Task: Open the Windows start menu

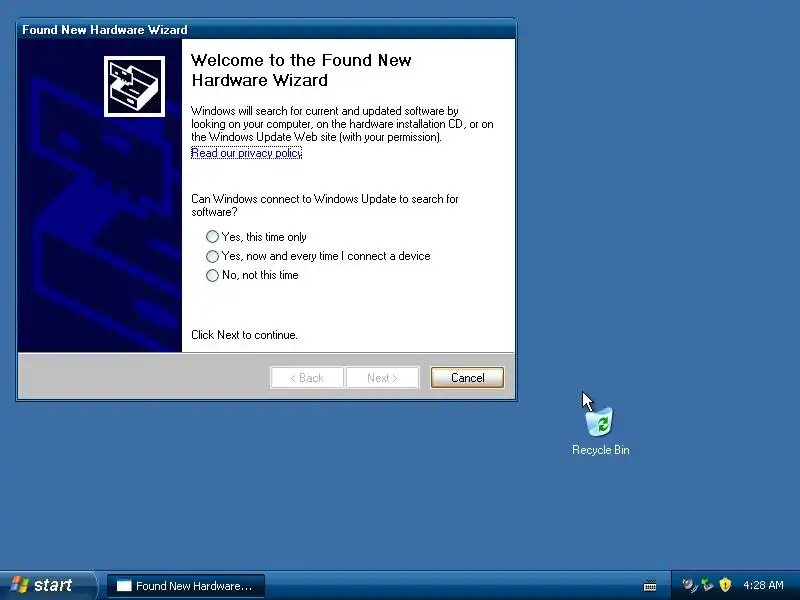Action: 47,585
